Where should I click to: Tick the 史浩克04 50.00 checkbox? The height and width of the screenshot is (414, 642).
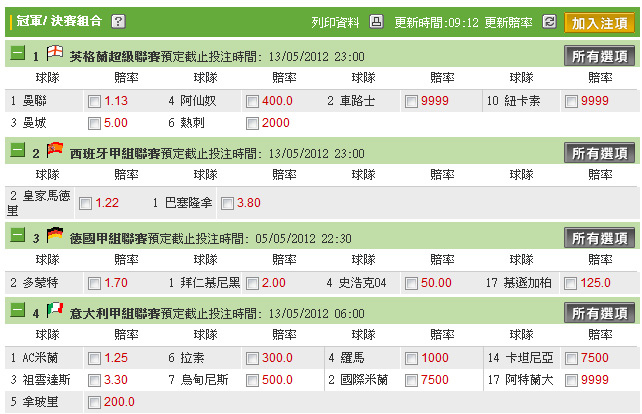[411, 283]
